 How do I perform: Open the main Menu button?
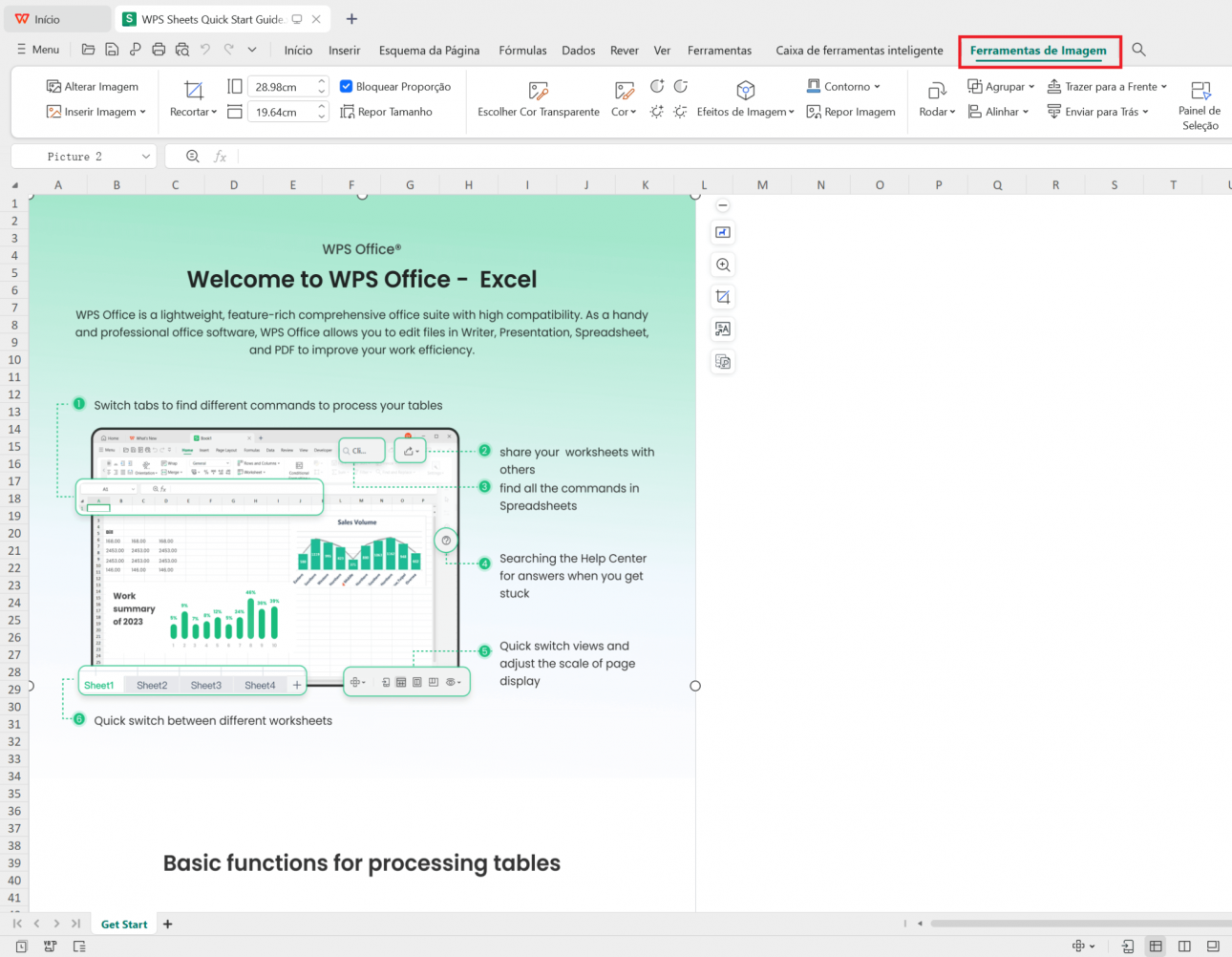point(38,50)
